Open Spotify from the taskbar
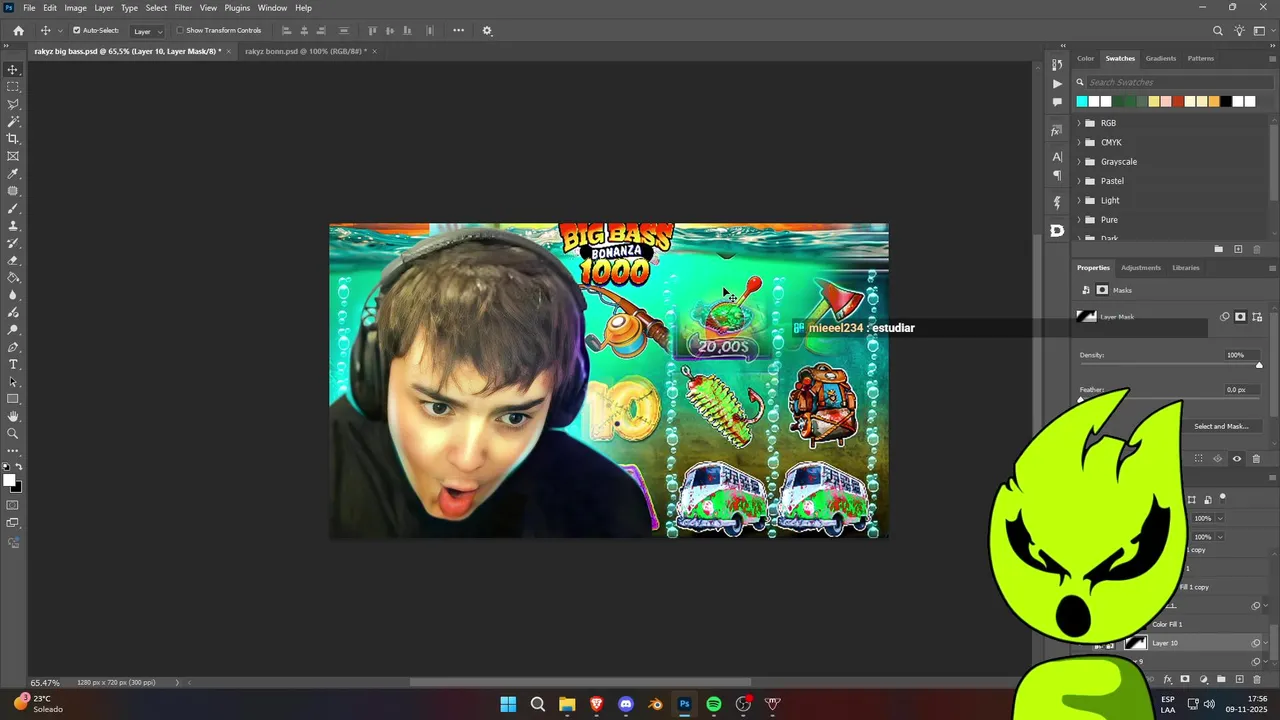Viewport: 1280px width, 720px height. [713, 704]
